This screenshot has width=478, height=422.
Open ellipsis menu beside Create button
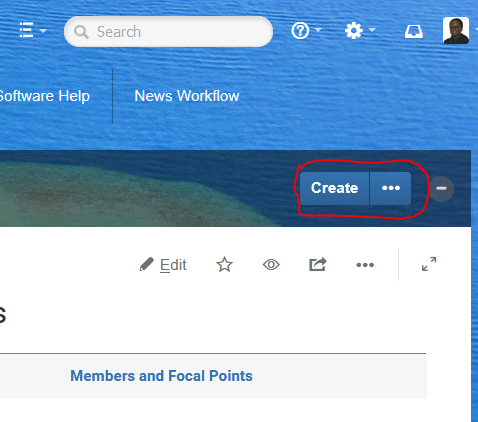coord(391,188)
